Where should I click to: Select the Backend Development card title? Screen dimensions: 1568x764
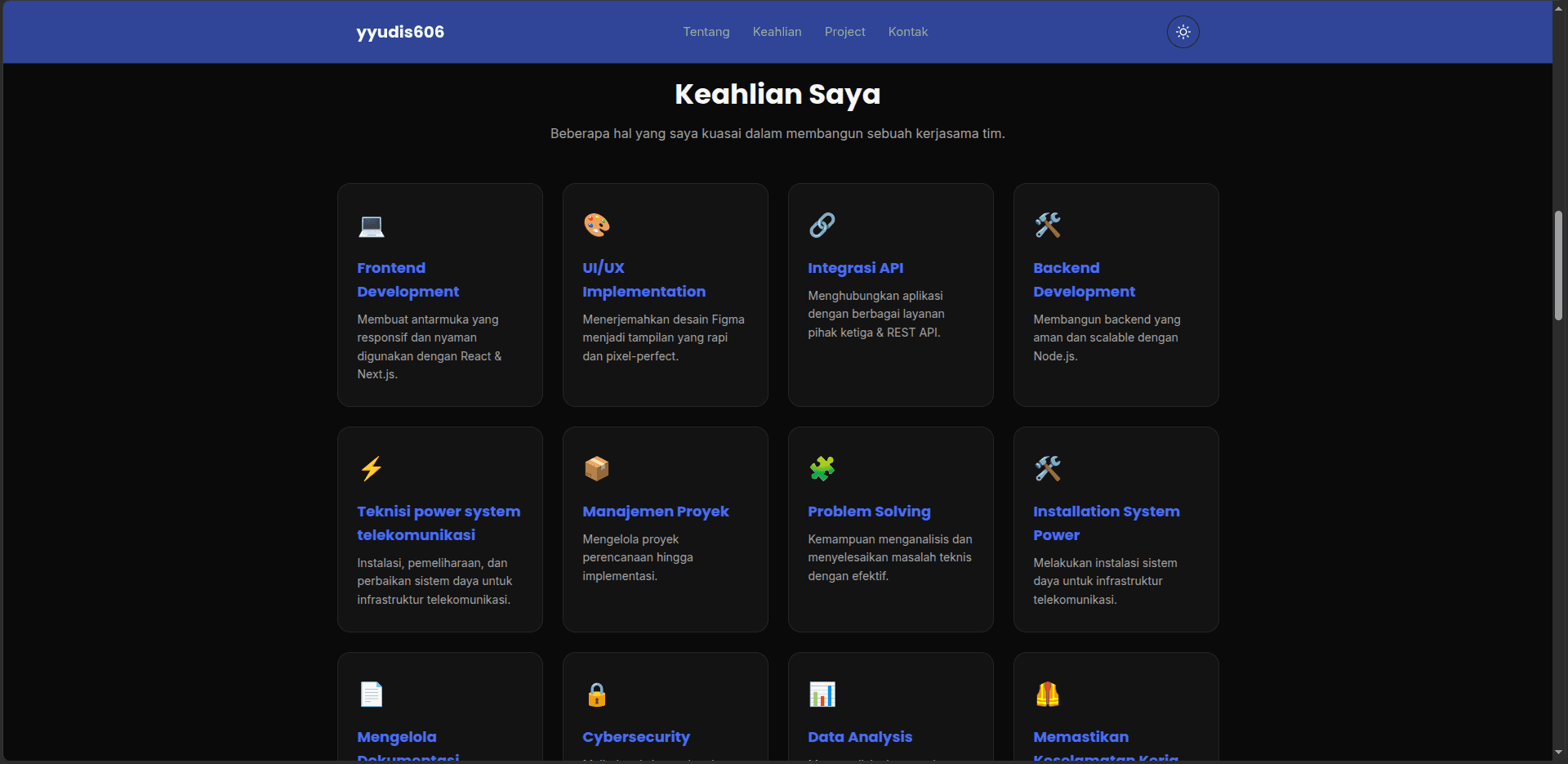pyautogui.click(x=1084, y=279)
